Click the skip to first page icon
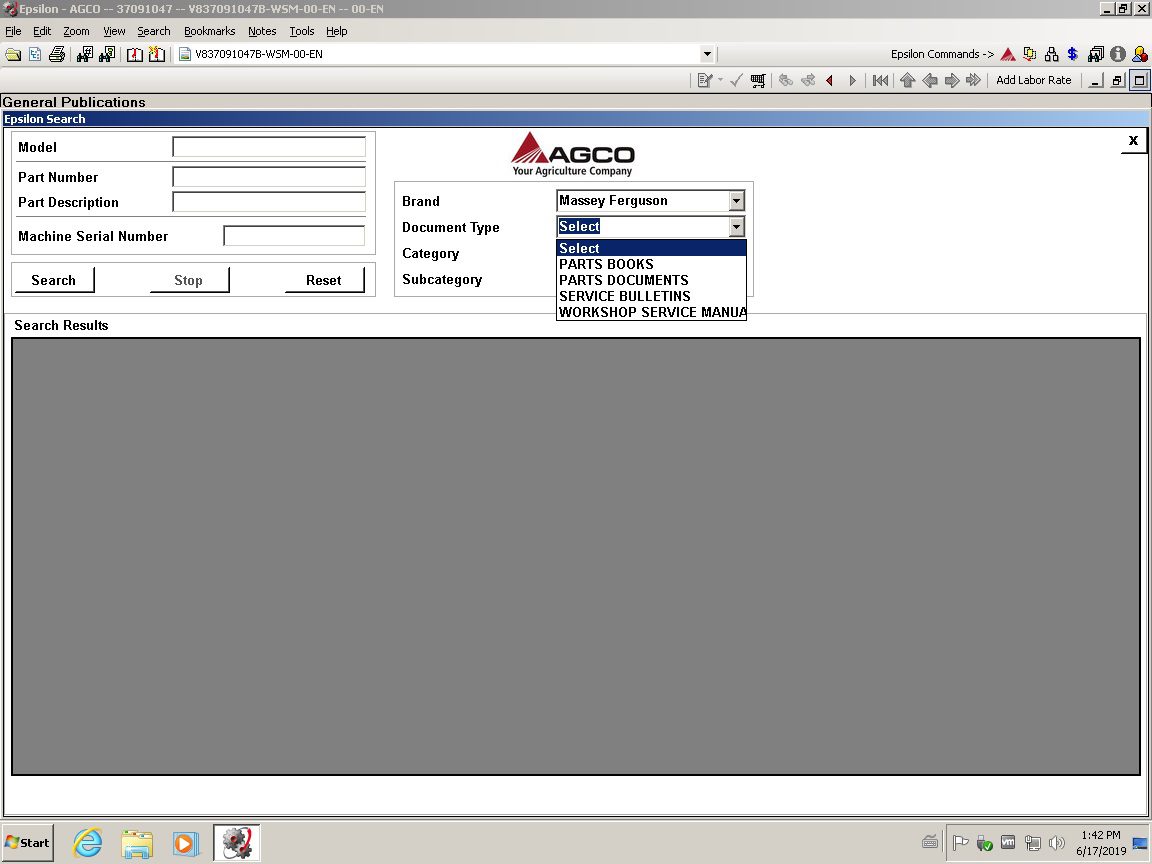The width and height of the screenshot is (1152, 864). 880,80
